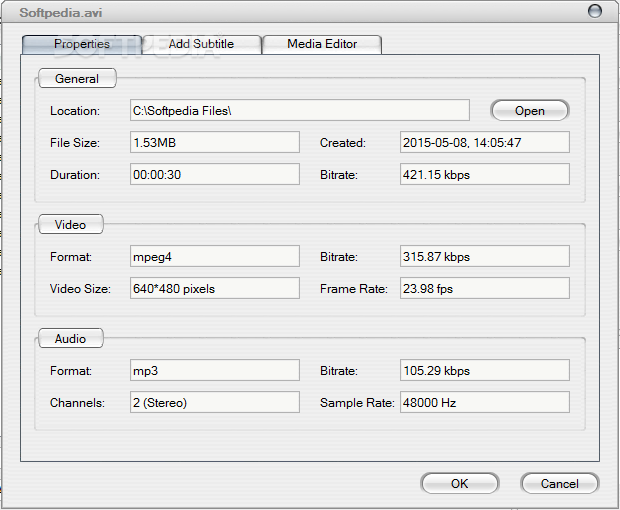Click the Created date field
620x510 pixels.
485,142
